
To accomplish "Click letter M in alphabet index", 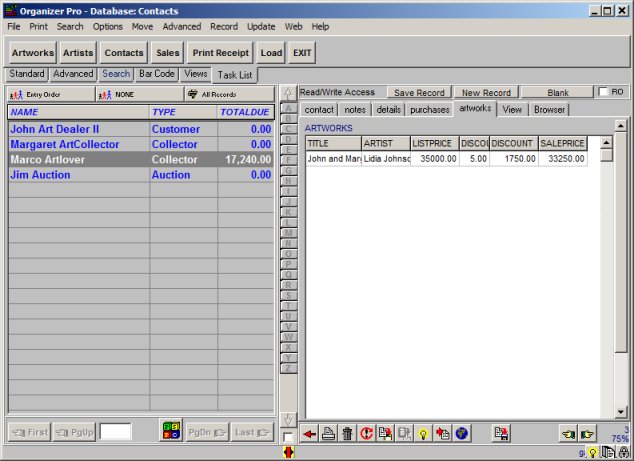I will (288, 233).
